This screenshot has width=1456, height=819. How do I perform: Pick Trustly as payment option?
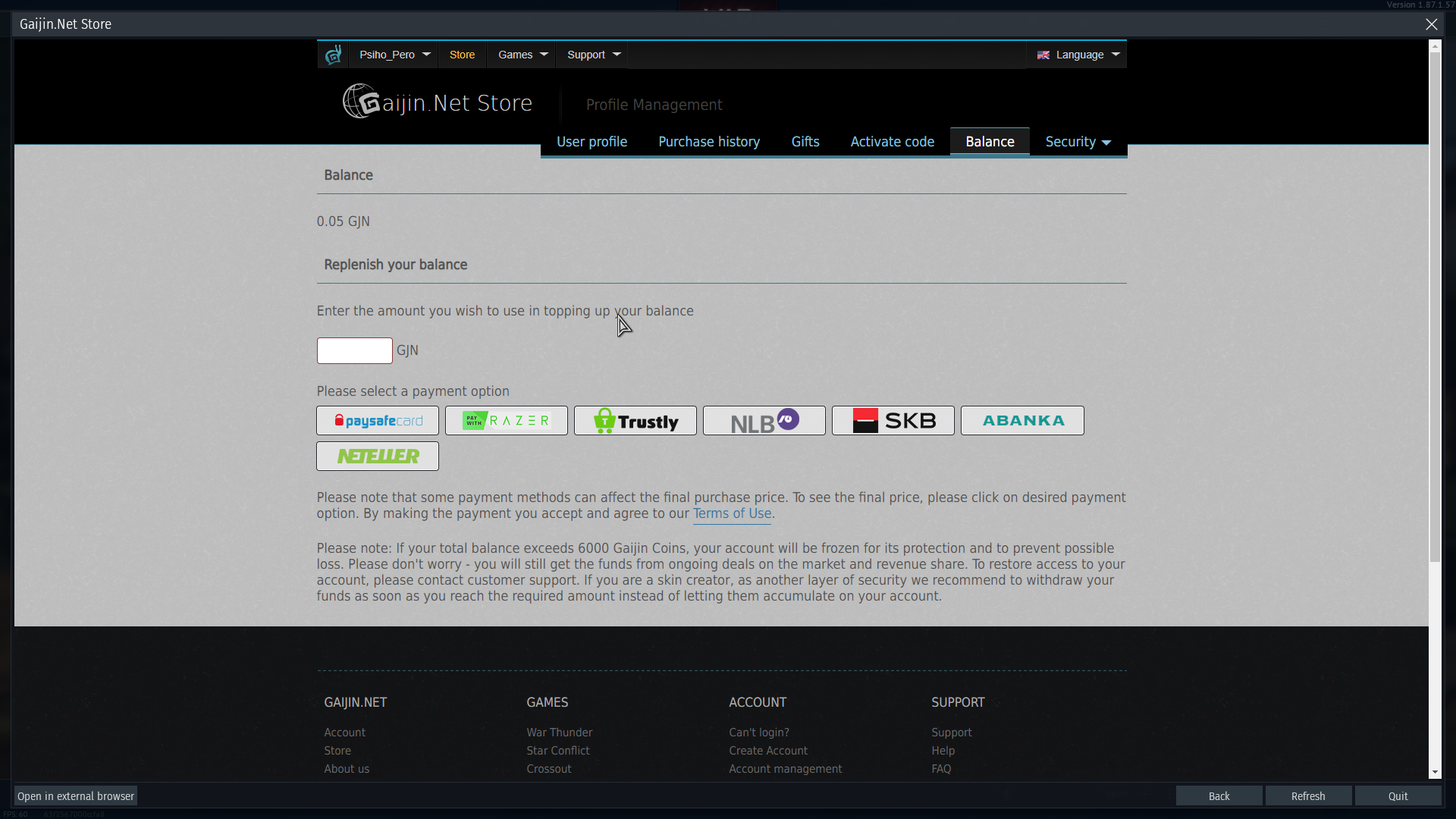(635, 420)
